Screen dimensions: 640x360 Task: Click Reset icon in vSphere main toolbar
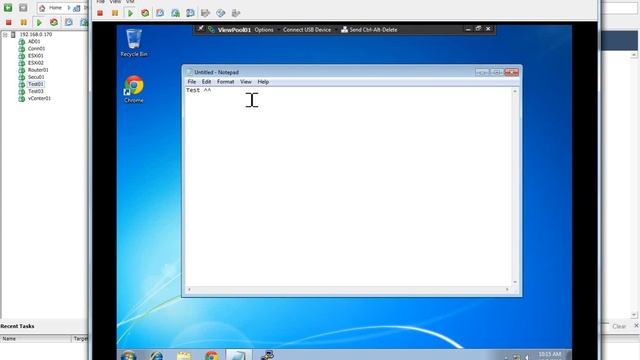(x=53, y=22)
